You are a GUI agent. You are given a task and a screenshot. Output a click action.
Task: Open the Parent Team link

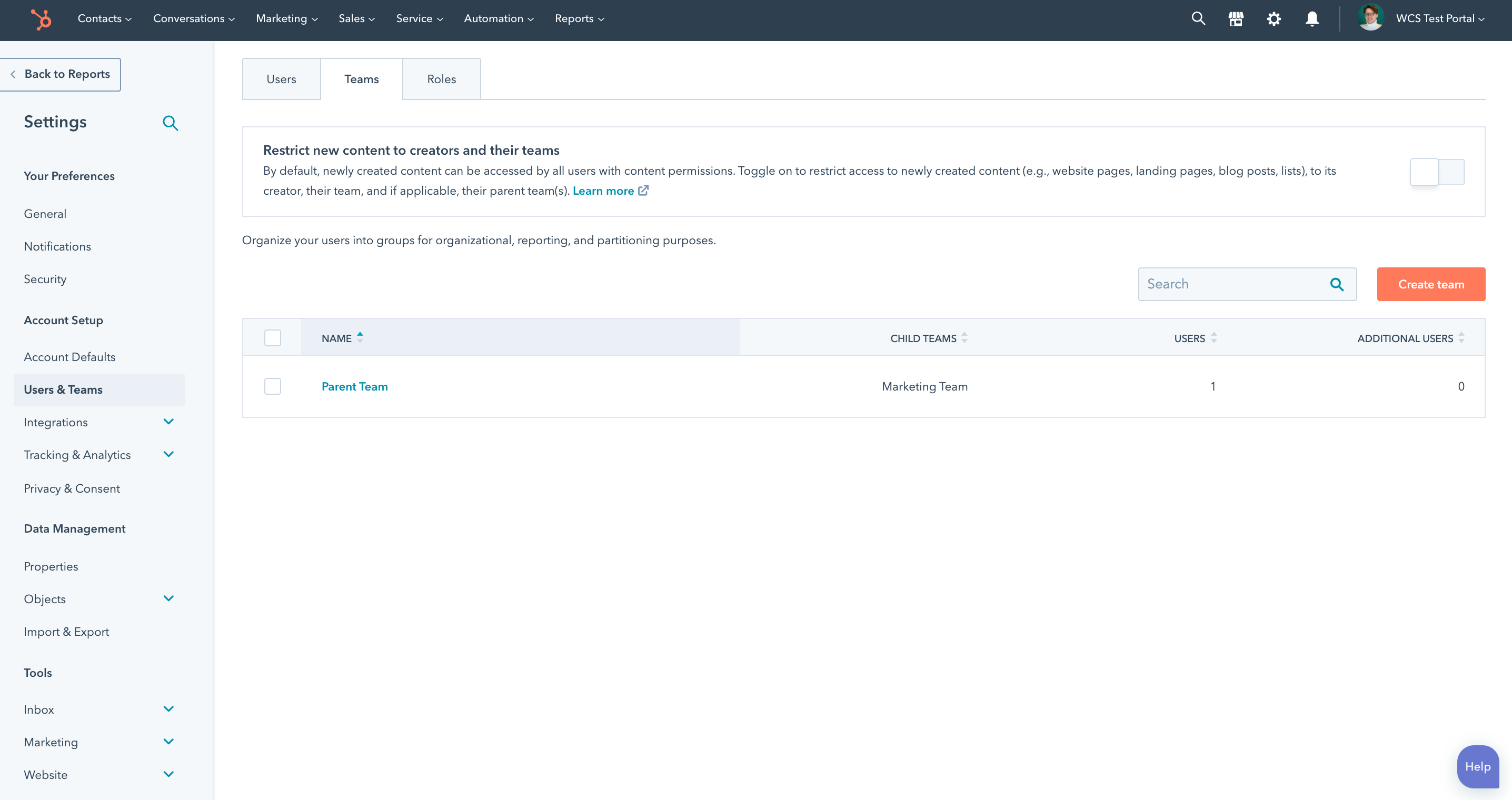coord(354,386)
